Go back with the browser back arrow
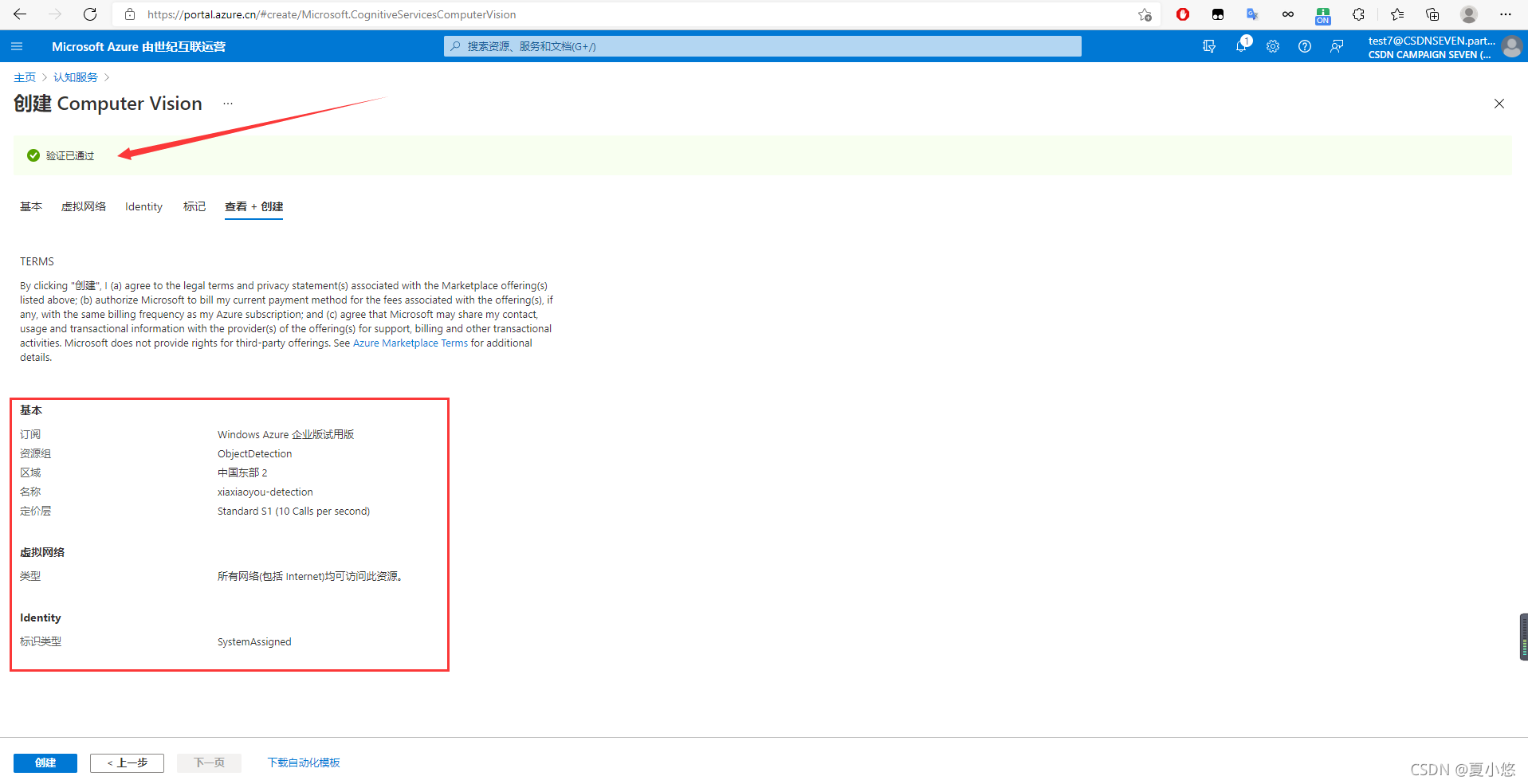Image resolution: width=1528 pixels, height=784 pixels. click(20, 14)
